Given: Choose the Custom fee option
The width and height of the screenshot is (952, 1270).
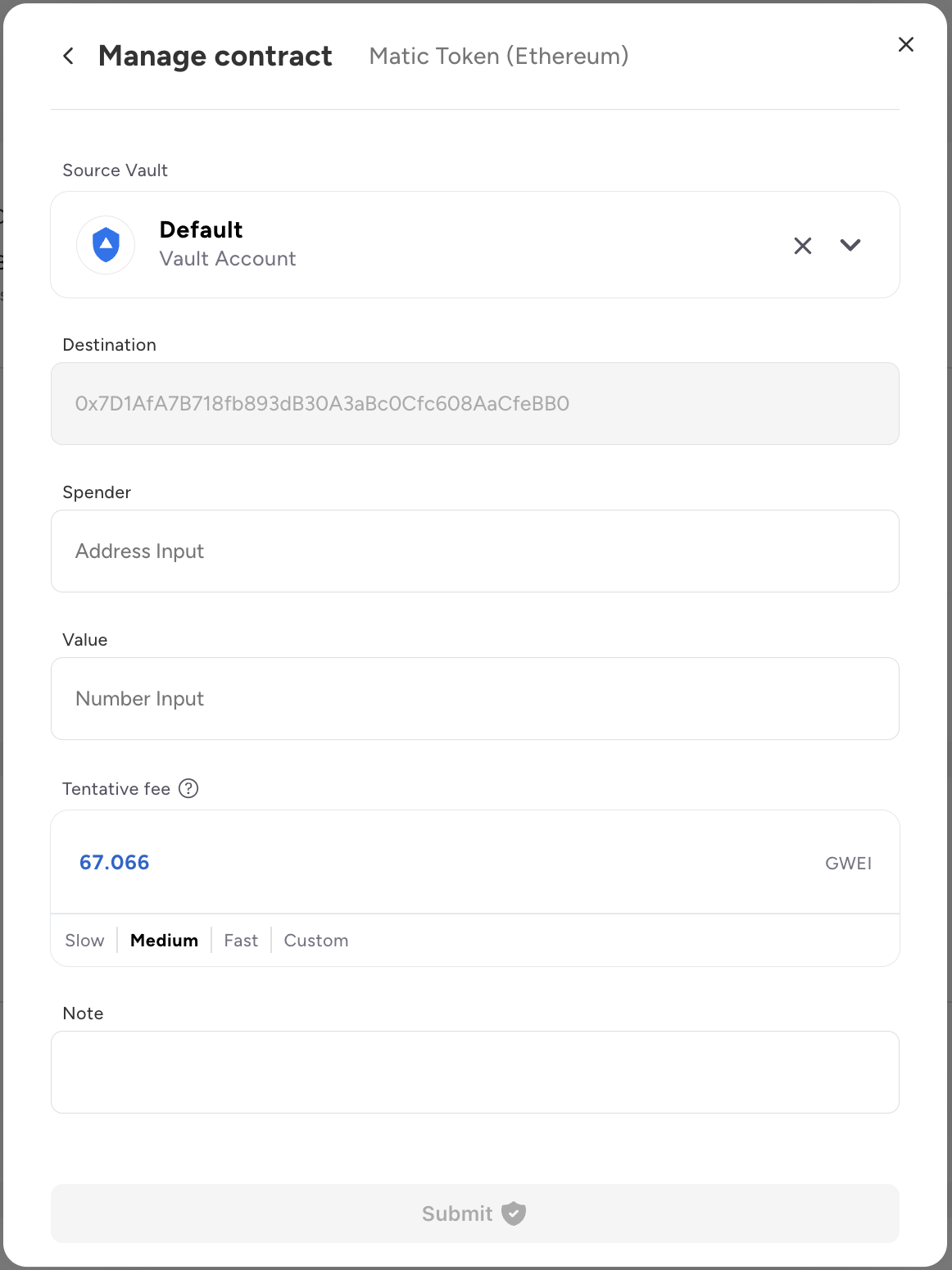Looking at the screenshot, I should [316, 940].
